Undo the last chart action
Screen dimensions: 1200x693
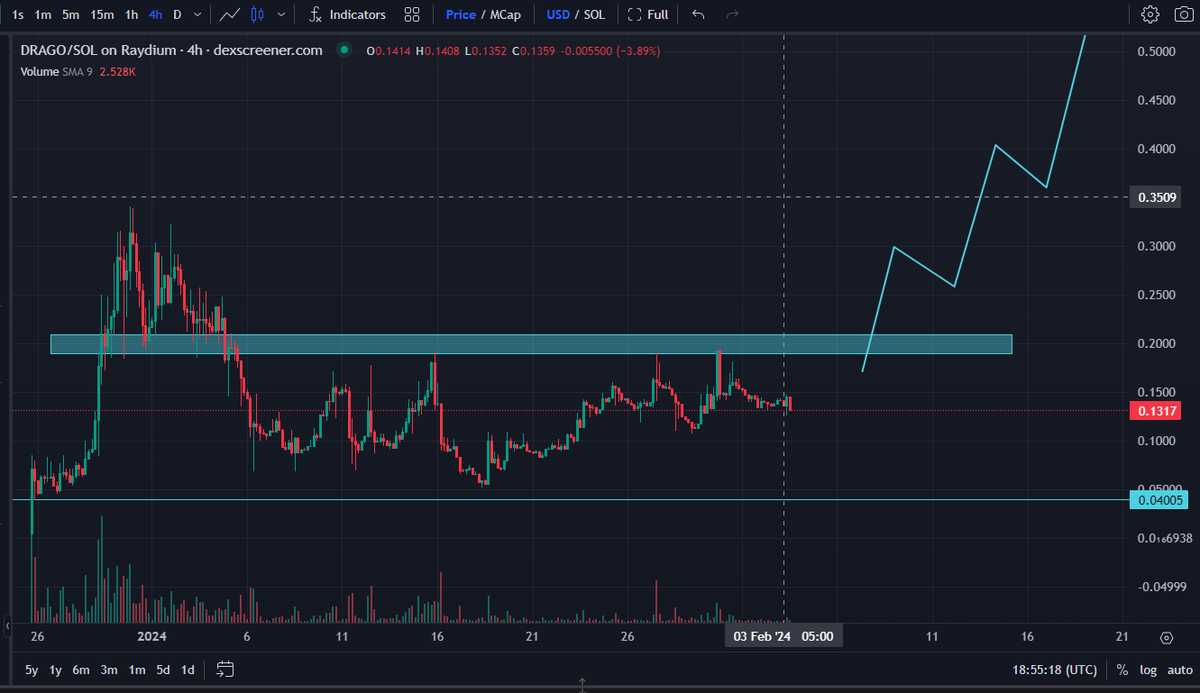click(x=697, y=14)
